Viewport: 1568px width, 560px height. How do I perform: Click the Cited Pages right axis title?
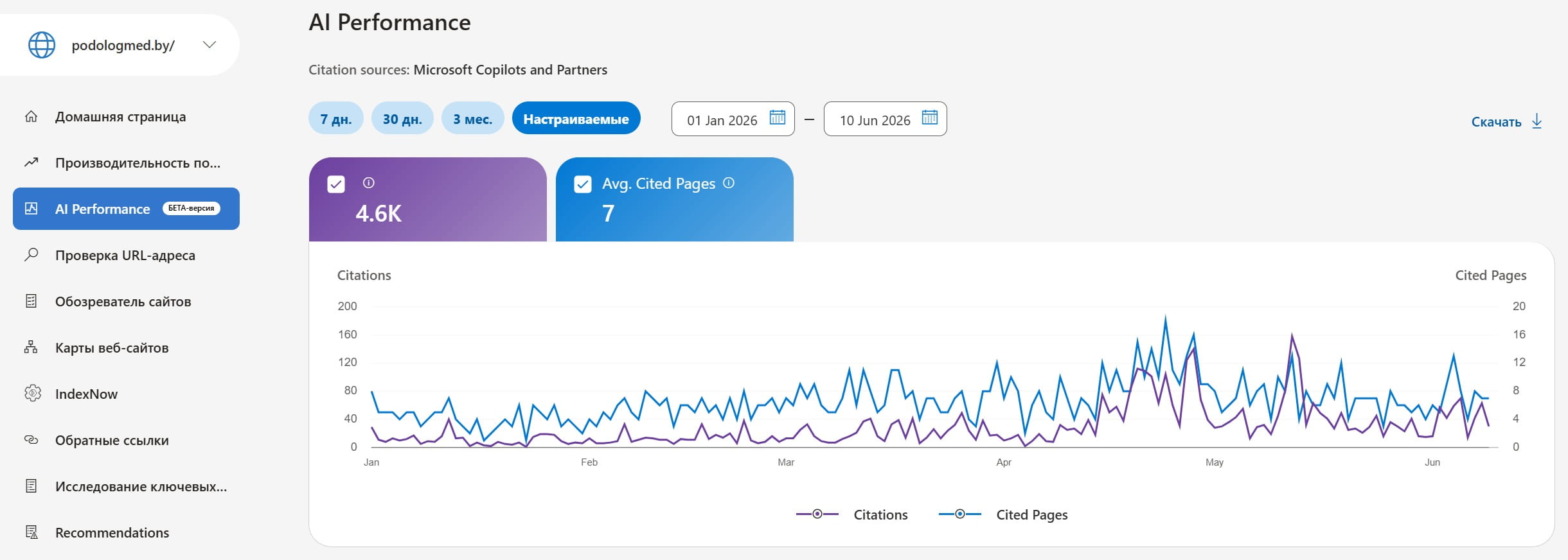(x=1491, y=275)
